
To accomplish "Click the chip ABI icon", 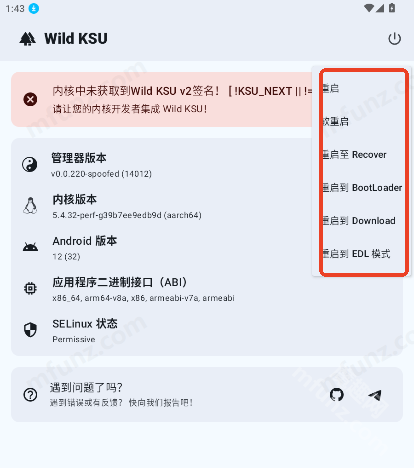I will coord(30,288).
